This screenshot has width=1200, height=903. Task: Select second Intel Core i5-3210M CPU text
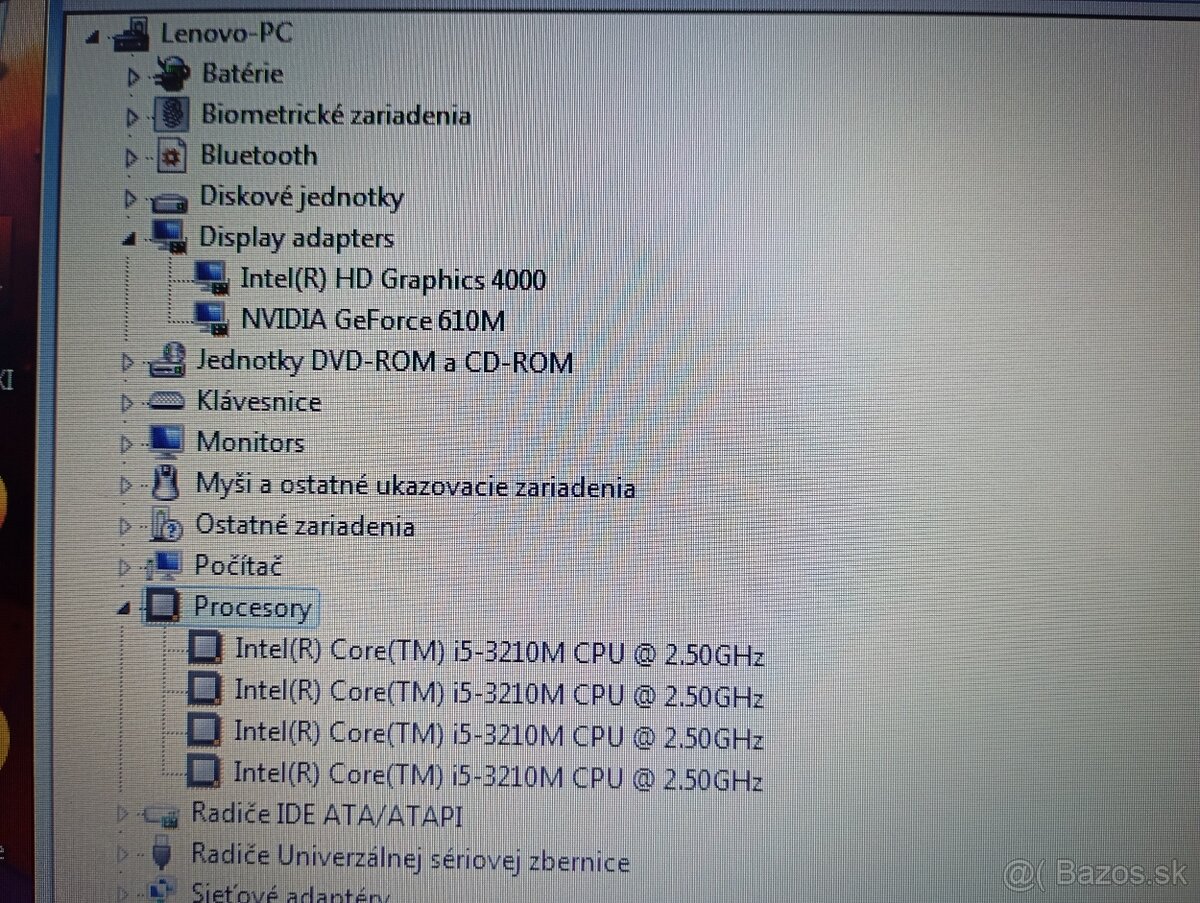click(499, 692)
